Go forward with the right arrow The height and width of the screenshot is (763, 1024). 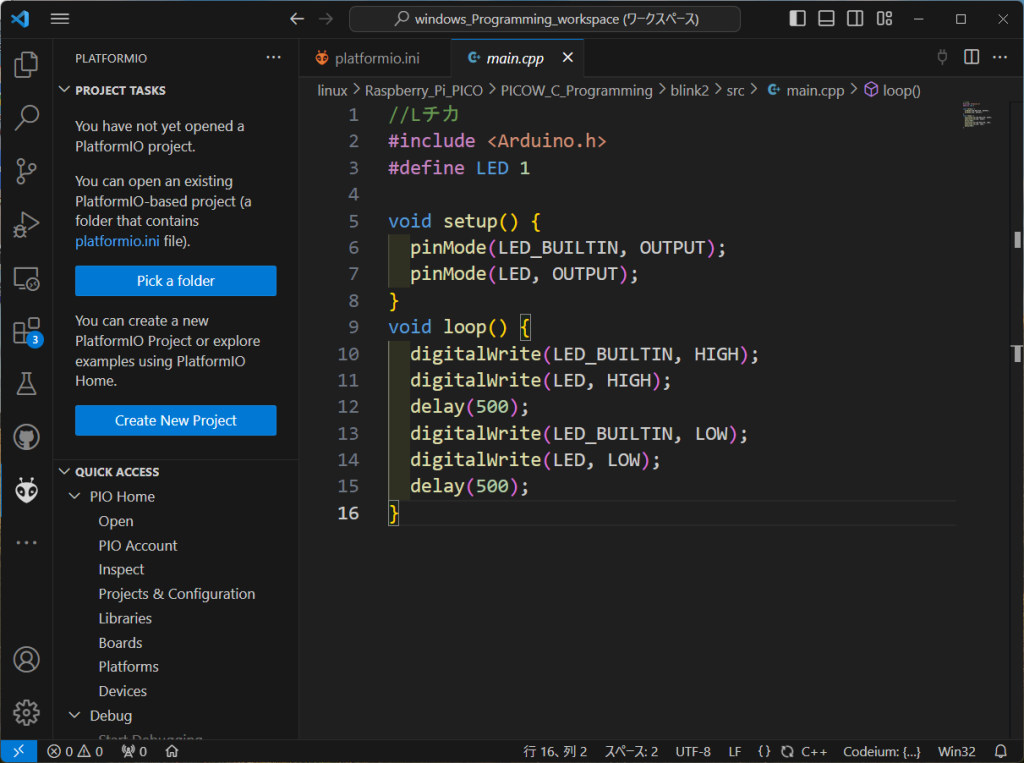326,19
